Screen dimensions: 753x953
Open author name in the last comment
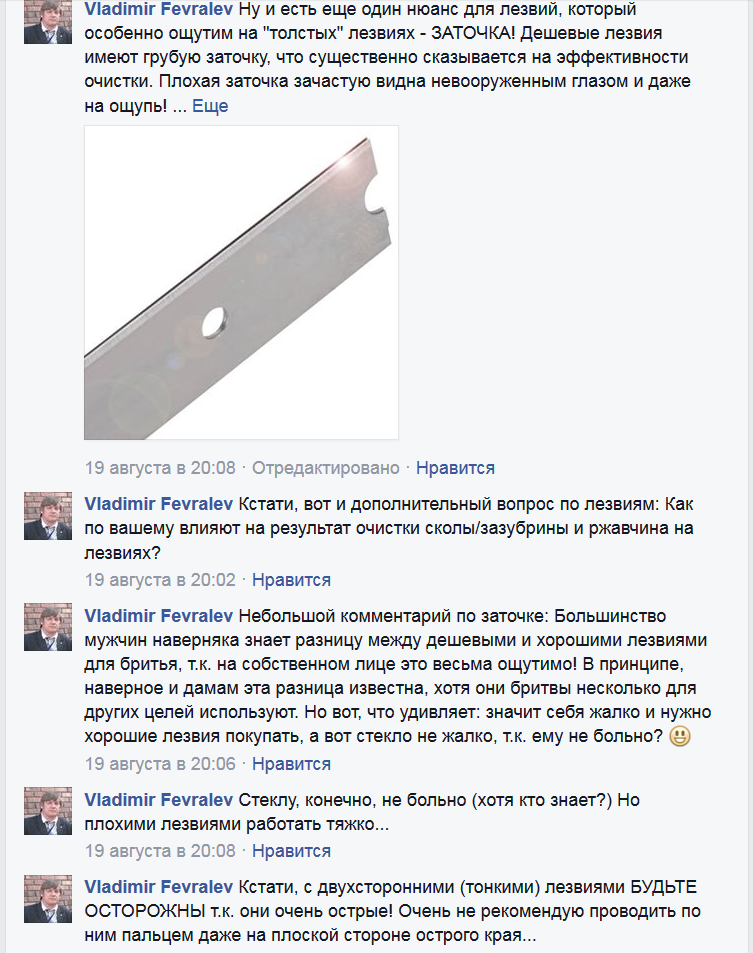click(159, 887)
